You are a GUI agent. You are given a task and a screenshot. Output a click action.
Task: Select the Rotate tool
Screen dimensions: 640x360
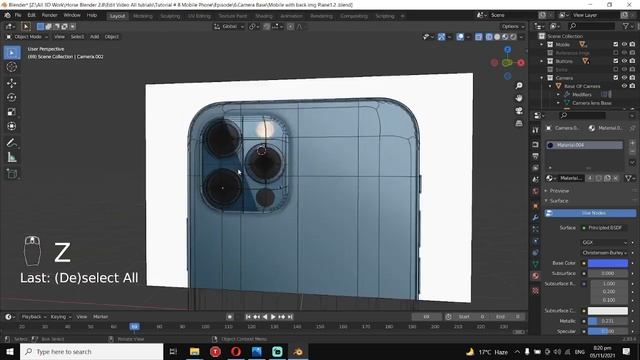click(x=12, y=98)
